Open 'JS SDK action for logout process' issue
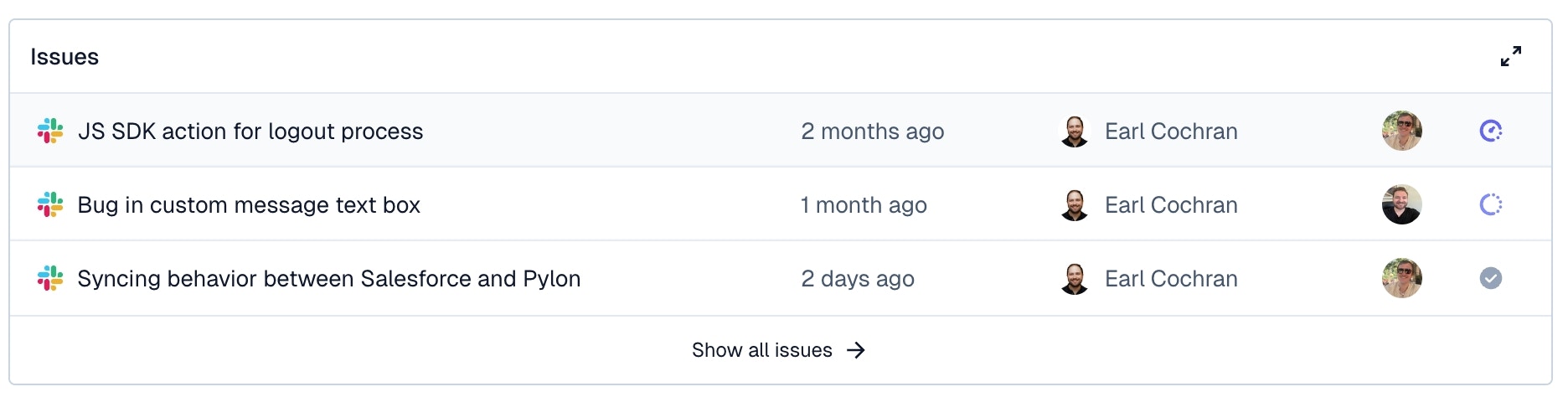1568x397 pixels. coord(250,131)
